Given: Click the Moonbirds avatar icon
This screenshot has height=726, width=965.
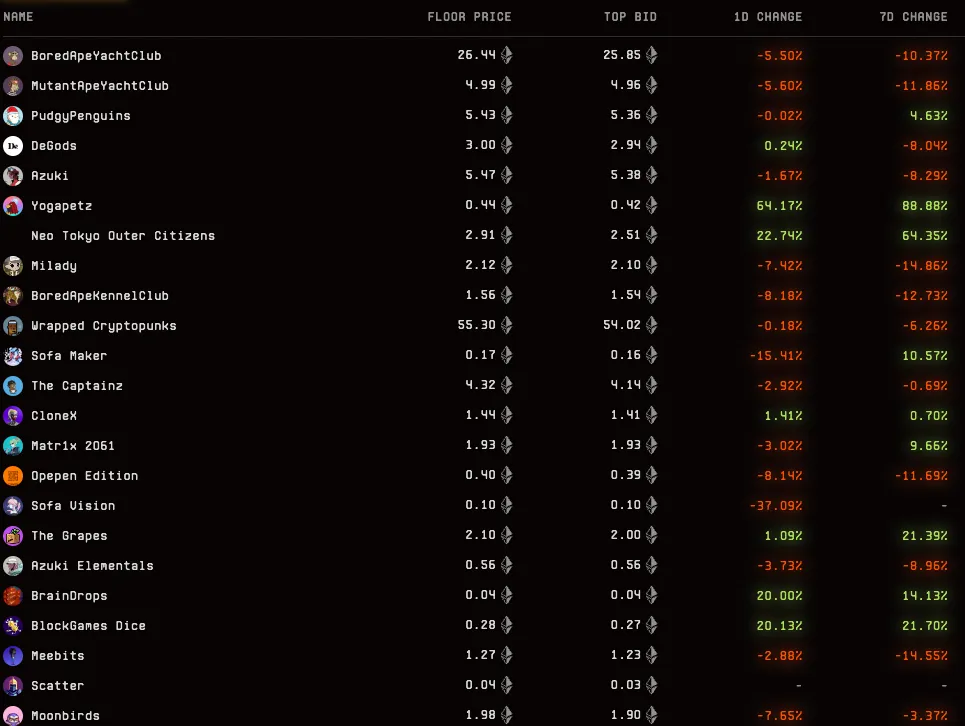Looking at the screenshot, I should tap(13, 716).
